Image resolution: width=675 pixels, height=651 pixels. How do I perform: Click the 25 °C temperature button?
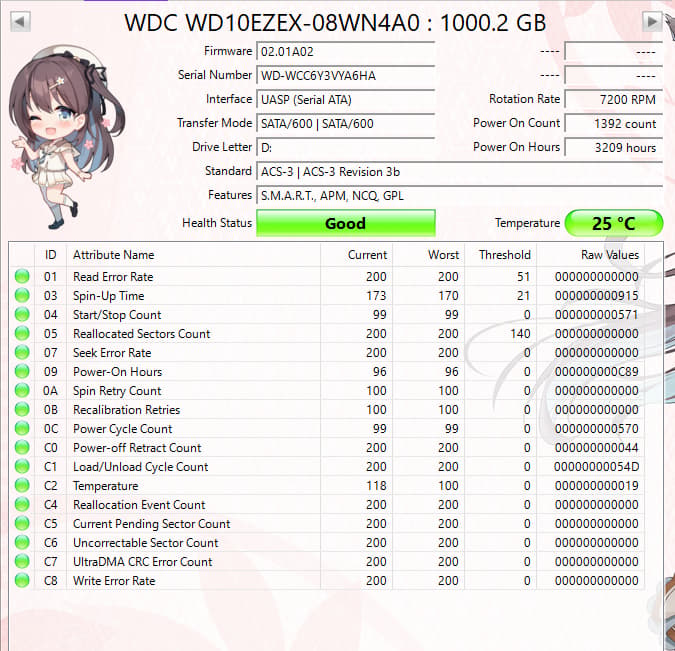(613, 223)
